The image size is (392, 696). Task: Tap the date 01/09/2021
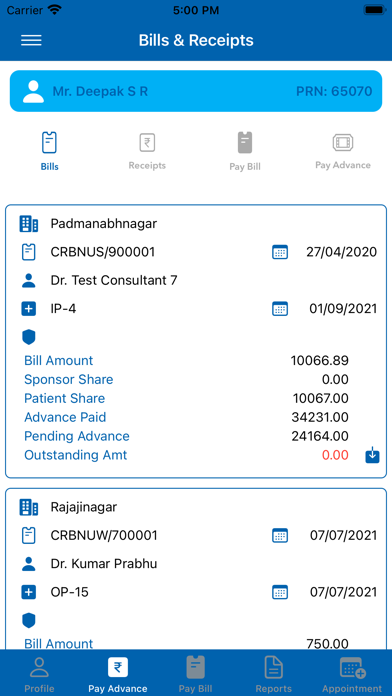(x=343, y=309)
